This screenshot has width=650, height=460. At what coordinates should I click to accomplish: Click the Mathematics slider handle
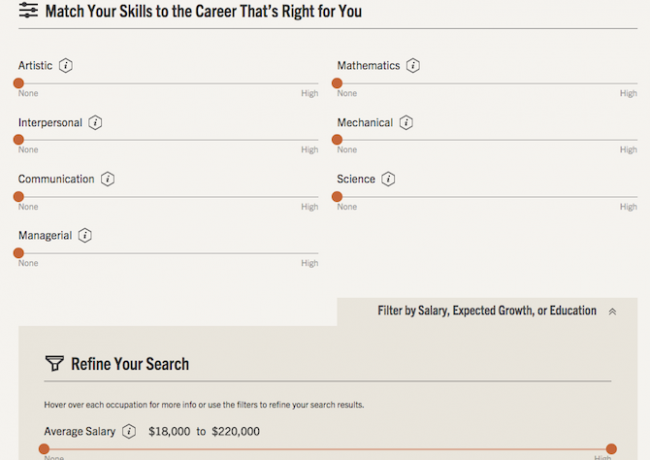pyautogui.click(x=337, y=83)
